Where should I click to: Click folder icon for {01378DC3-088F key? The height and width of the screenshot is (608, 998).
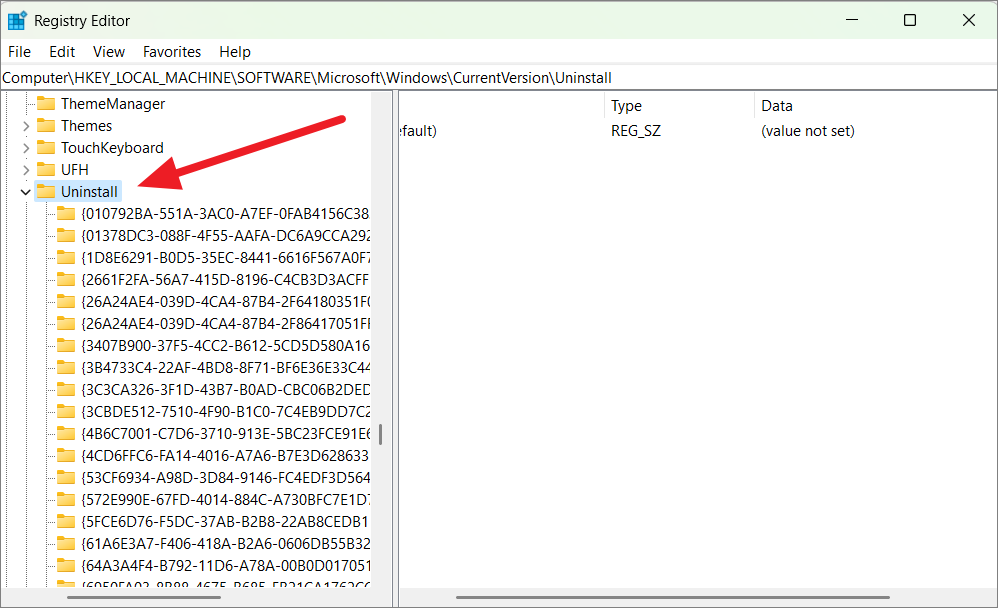[66, 236]
